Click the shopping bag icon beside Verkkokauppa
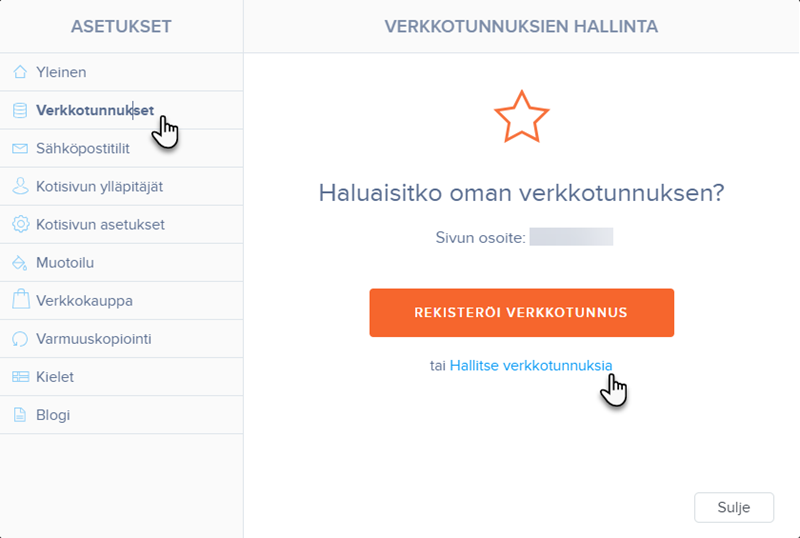Viewport: 800px width, 538px height. click(x=20, y=300)
